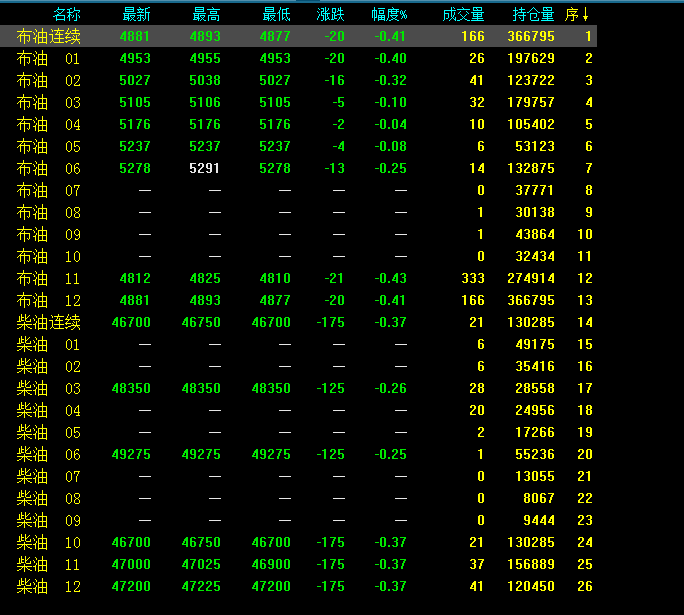The width and height of the screenshot is (684, 615).
Task: Click the 持仓量 column header
Action: coord(533,15)
